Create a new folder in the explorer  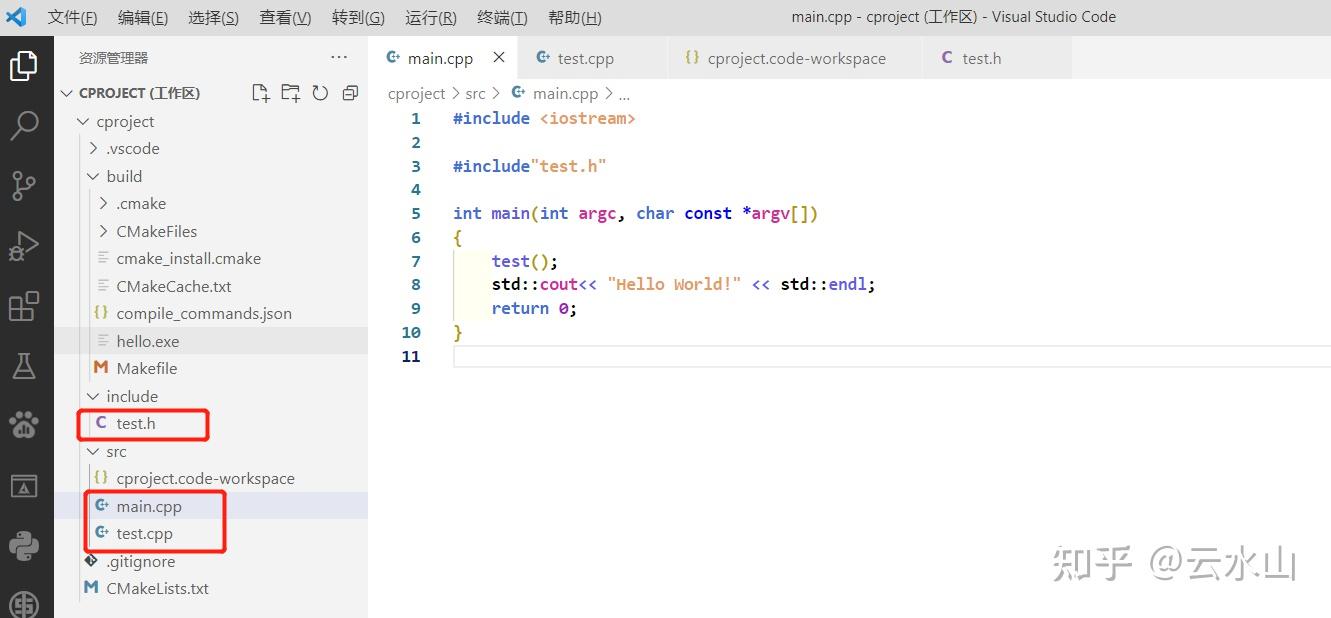(x=290, y=92)
